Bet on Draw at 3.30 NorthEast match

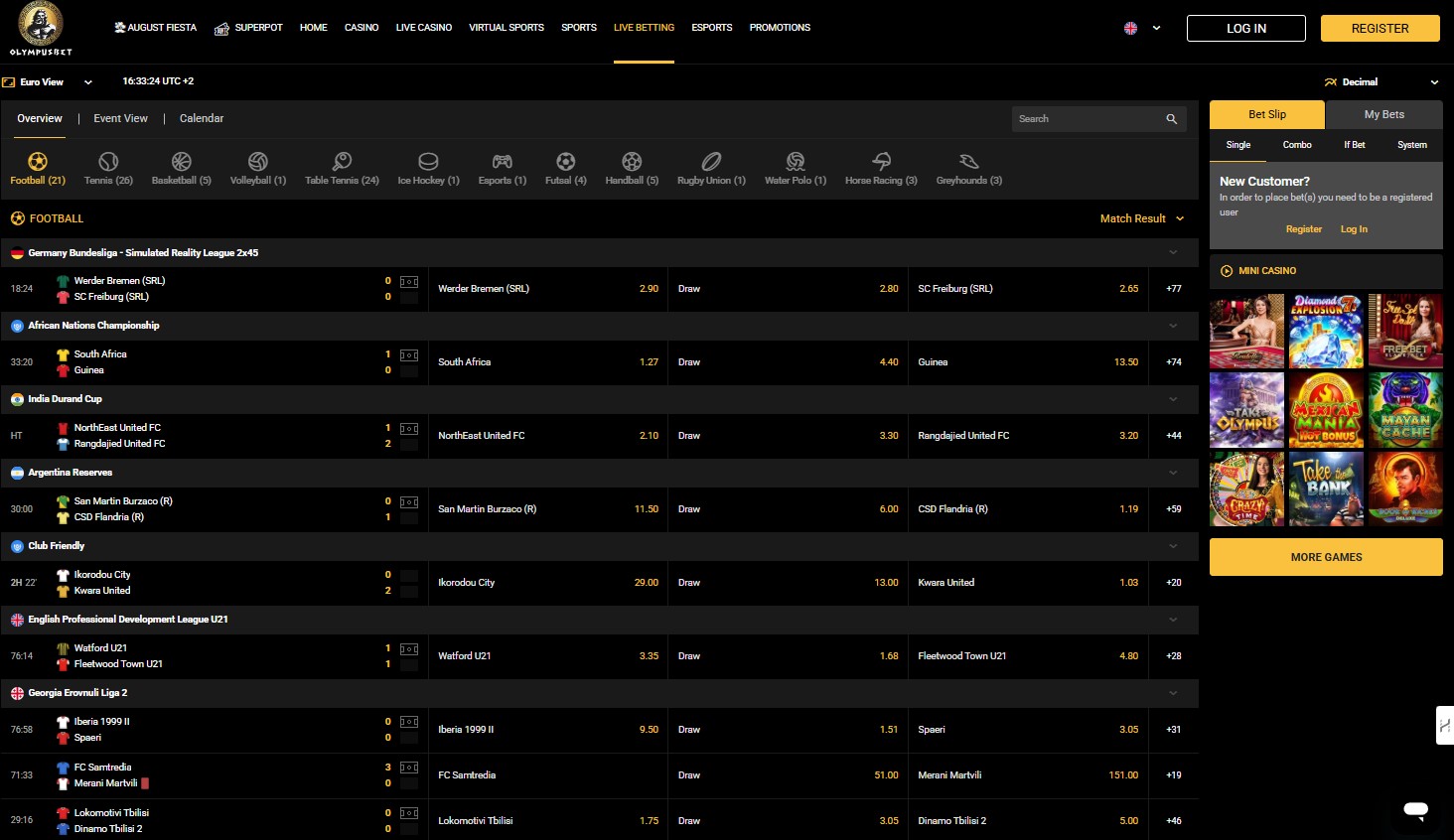tap(789, 436)
